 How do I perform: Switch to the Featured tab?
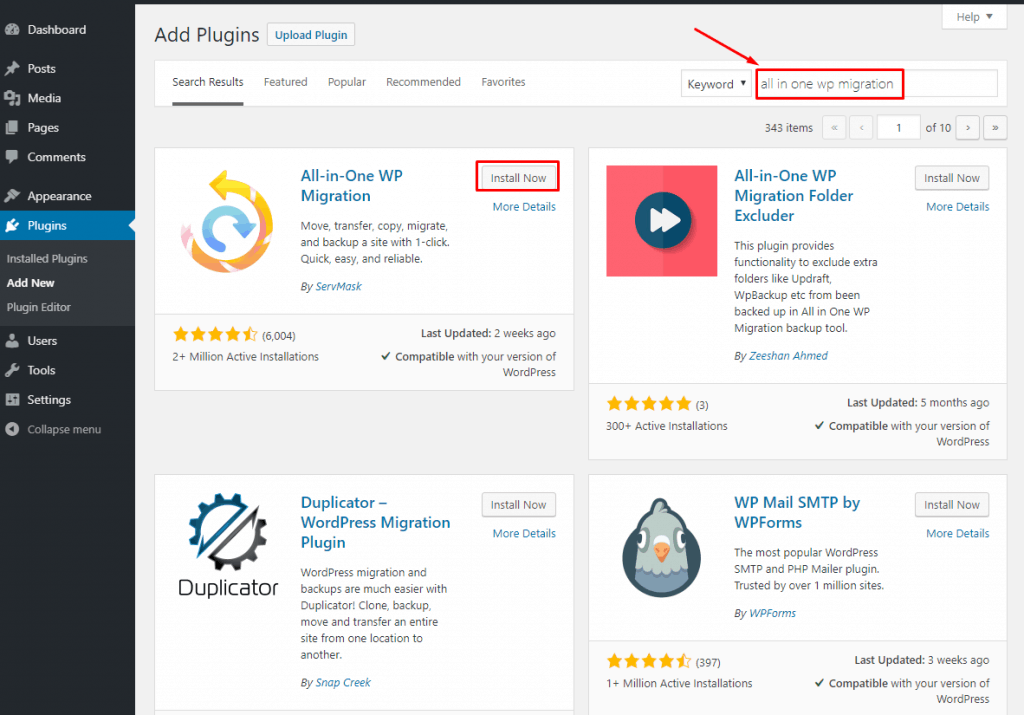pyautogui.click(x=285, y=82)
